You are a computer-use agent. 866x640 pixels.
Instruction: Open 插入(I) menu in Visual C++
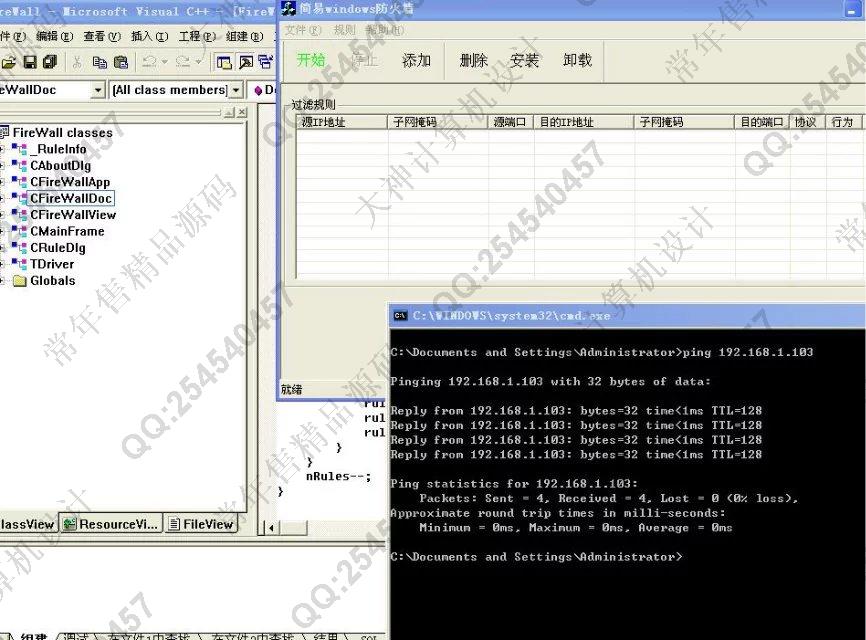[x=149, y=36]
